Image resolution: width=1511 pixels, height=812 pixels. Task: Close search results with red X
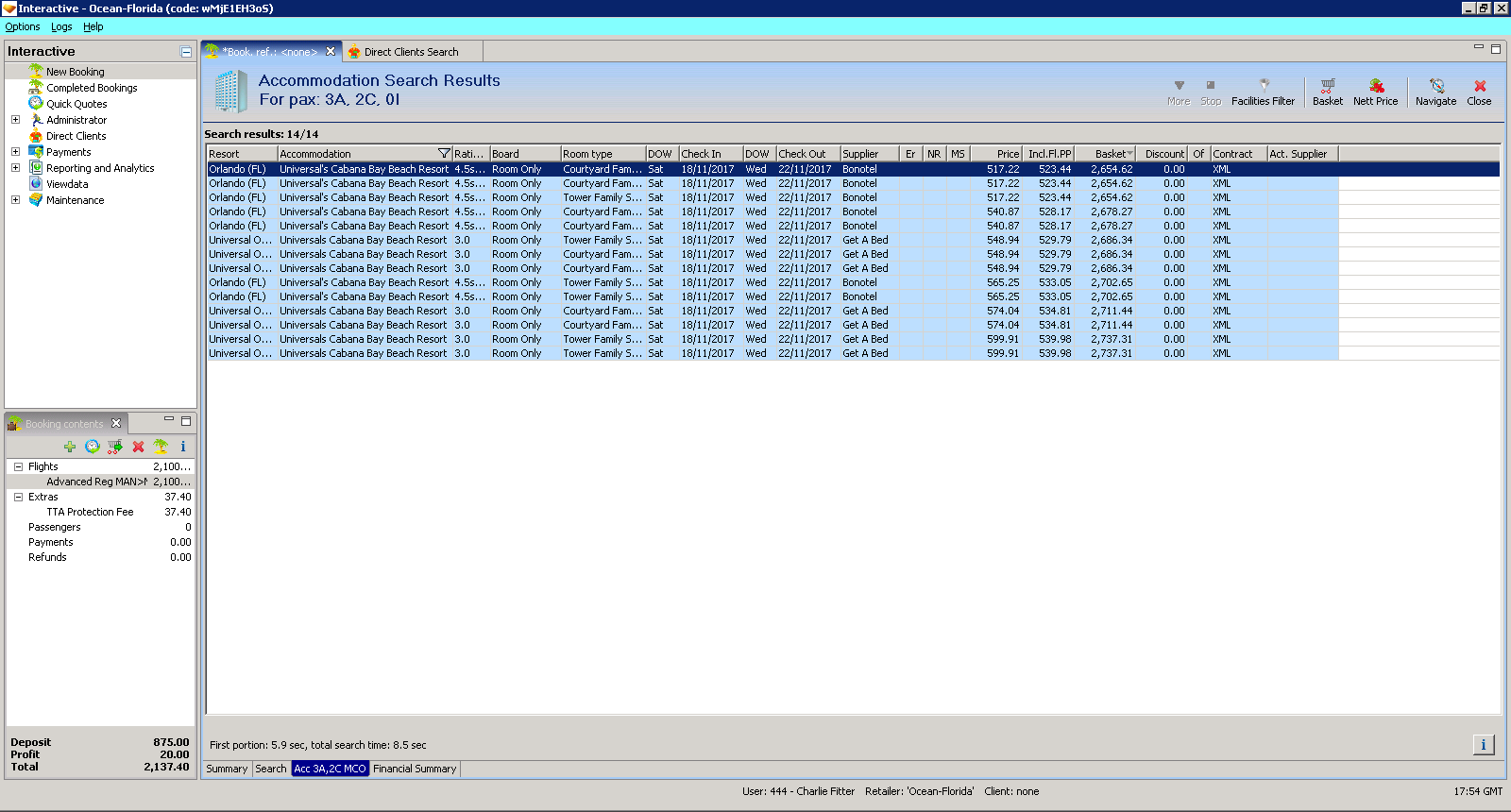coord(1480,85)
